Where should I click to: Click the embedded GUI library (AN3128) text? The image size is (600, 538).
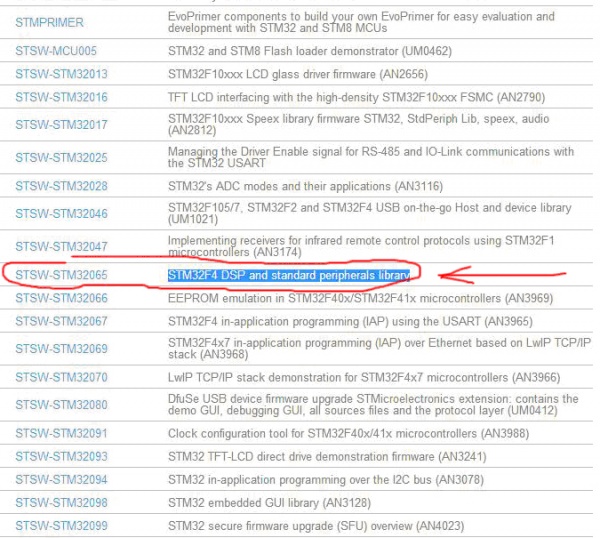point(269,503)
